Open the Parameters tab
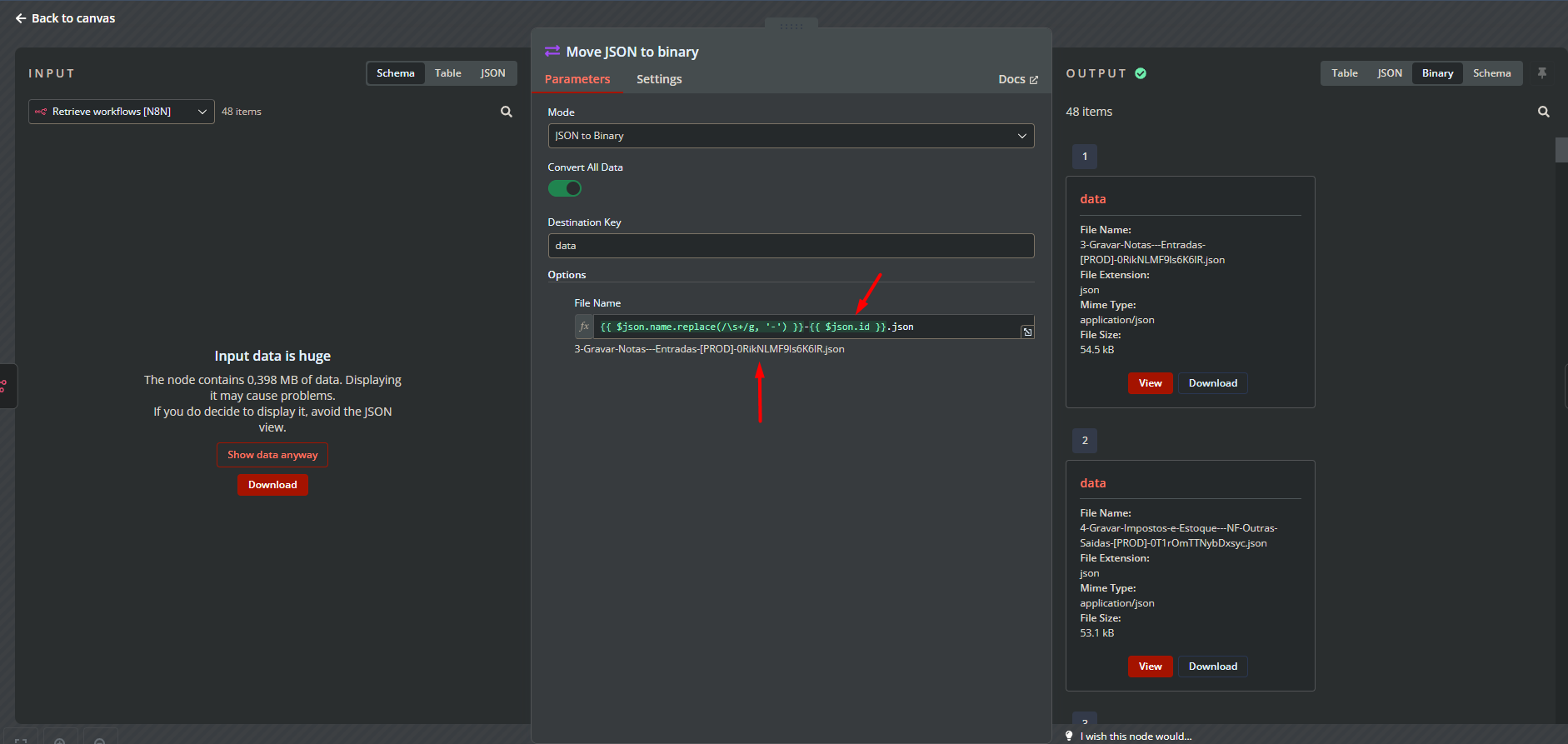Image resolution: width=1568 pixels, height=744 pixels. point(577,79)
